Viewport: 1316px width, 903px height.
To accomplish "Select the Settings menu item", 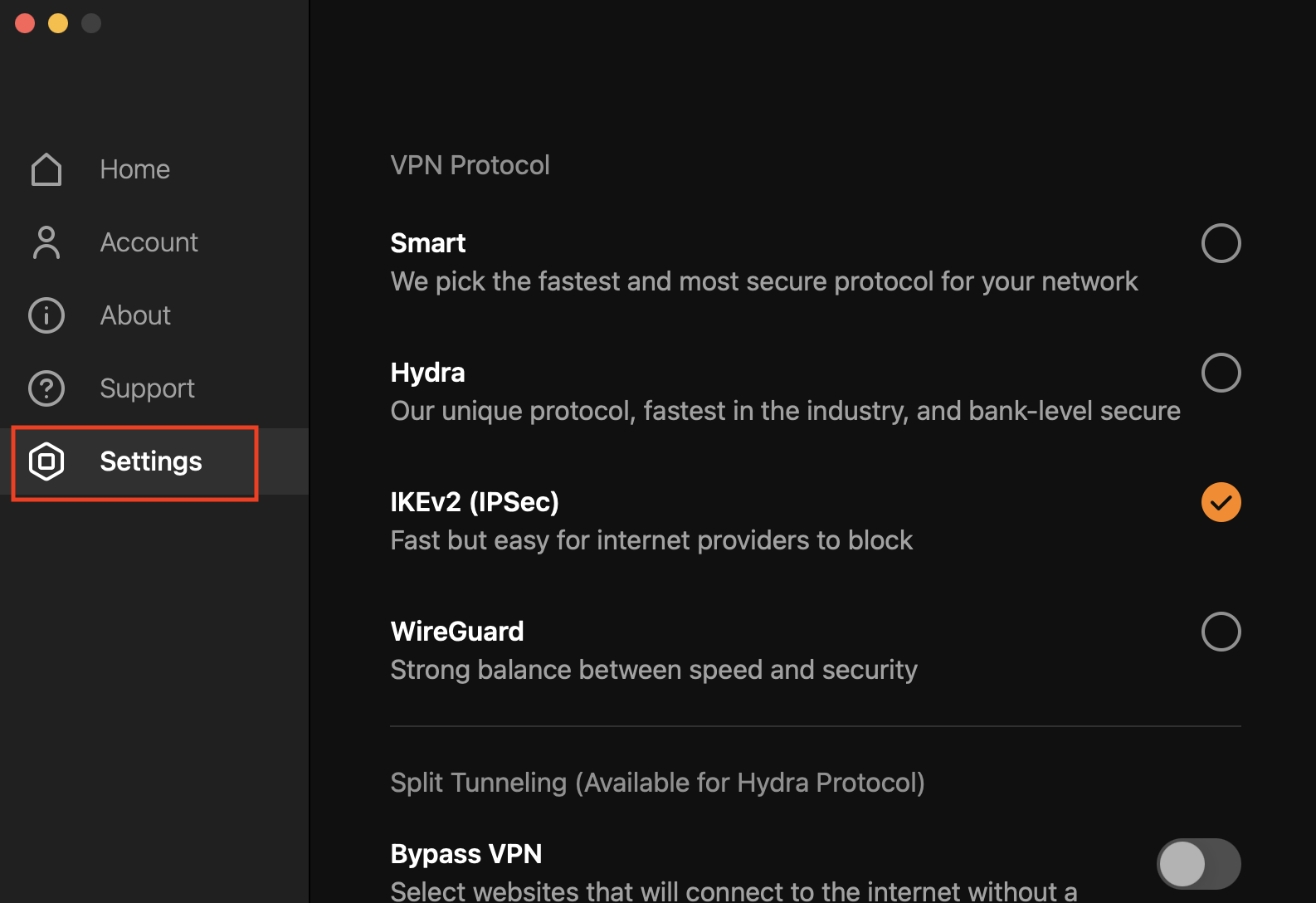I will coord(154,461).
